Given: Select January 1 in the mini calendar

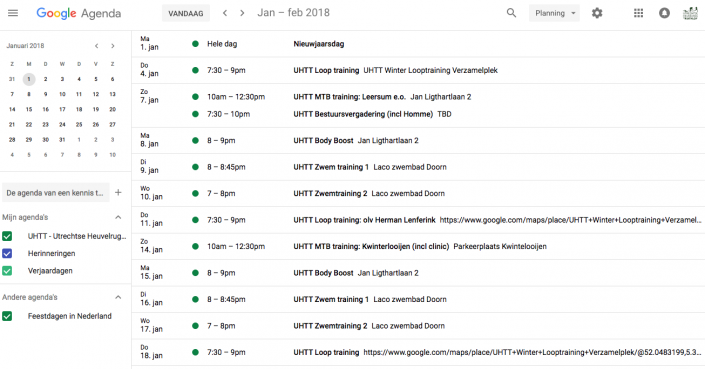Looking at the screenshot, I should click(x=29, y=79).
